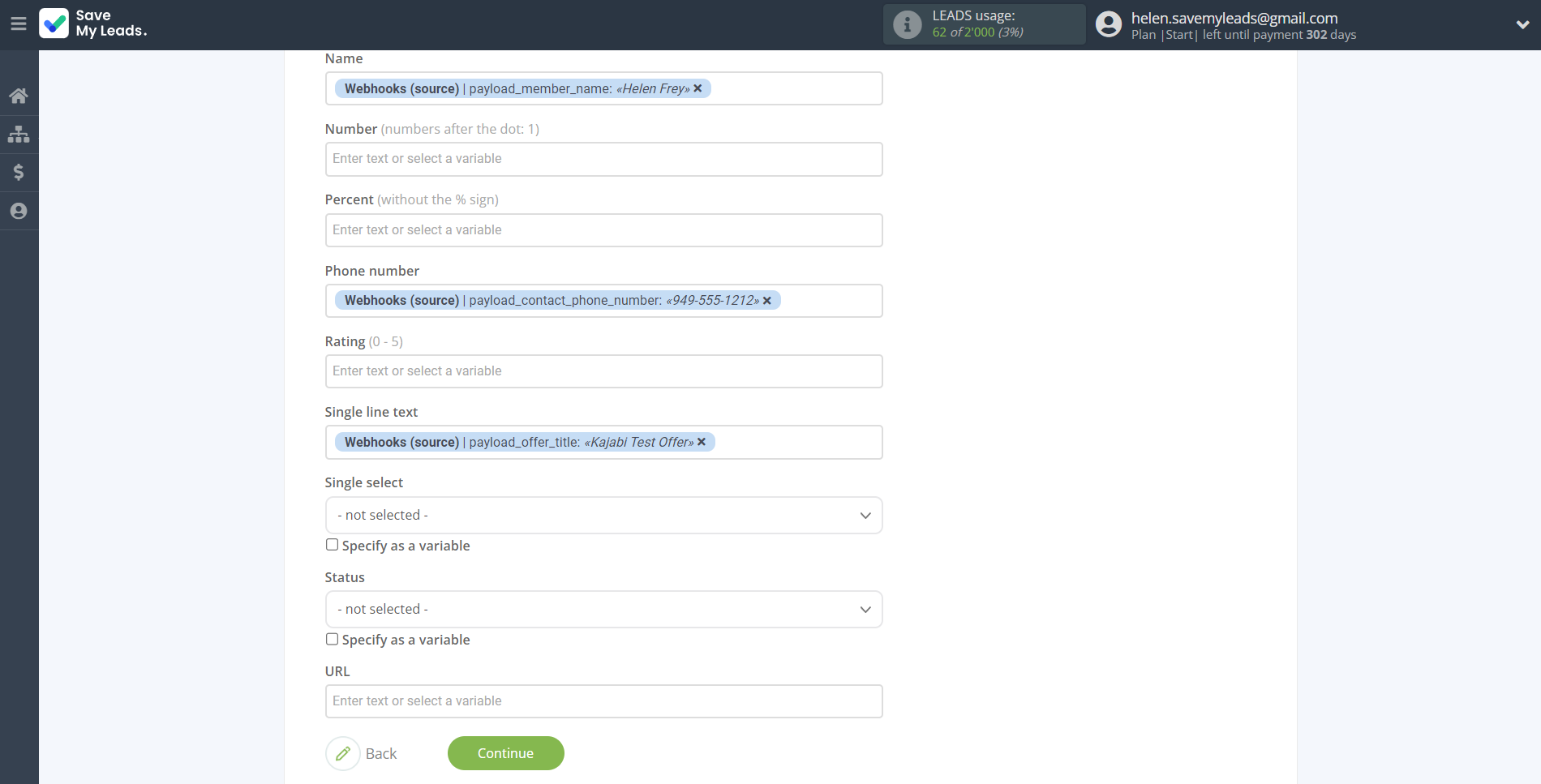Remove the payload_contact_phone_number variable tag
Viewport: 1541px width, 784px height.
click(x=767, y=301)
